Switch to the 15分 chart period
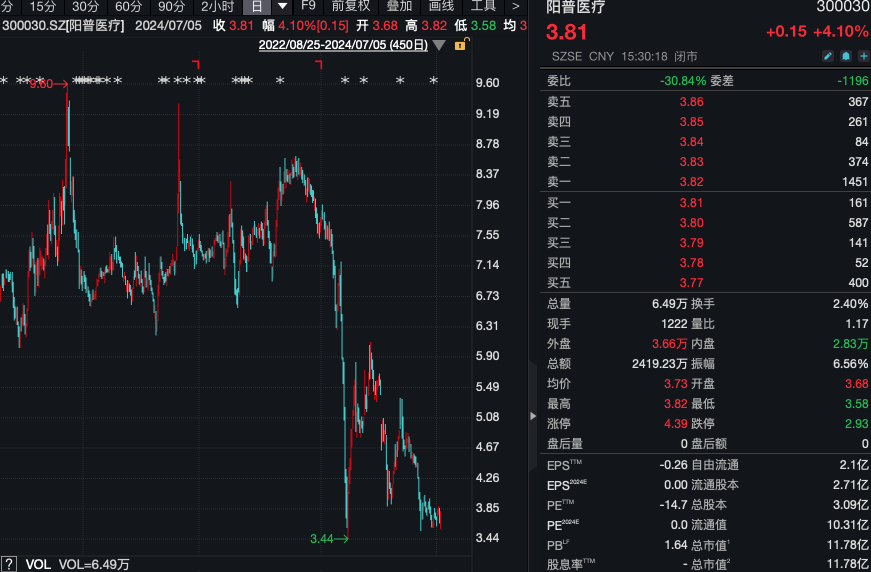The height and width of the screenshot is (572, 871). tap(43, 6)
